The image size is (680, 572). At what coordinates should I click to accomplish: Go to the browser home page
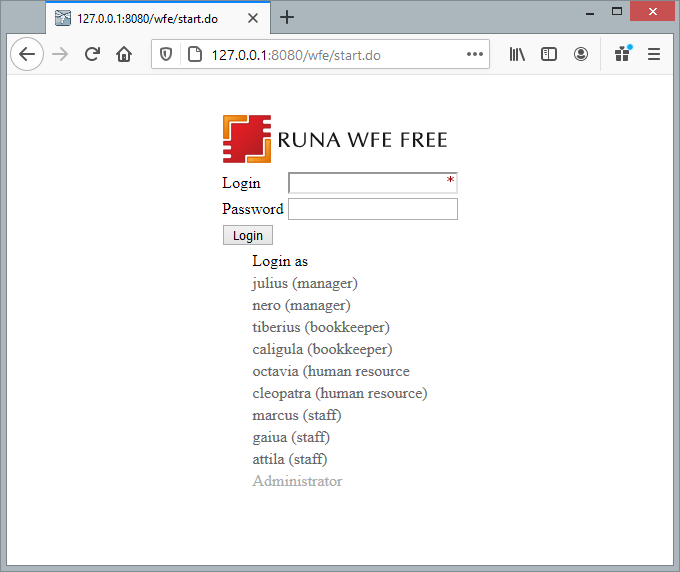[x=124, y=55]
